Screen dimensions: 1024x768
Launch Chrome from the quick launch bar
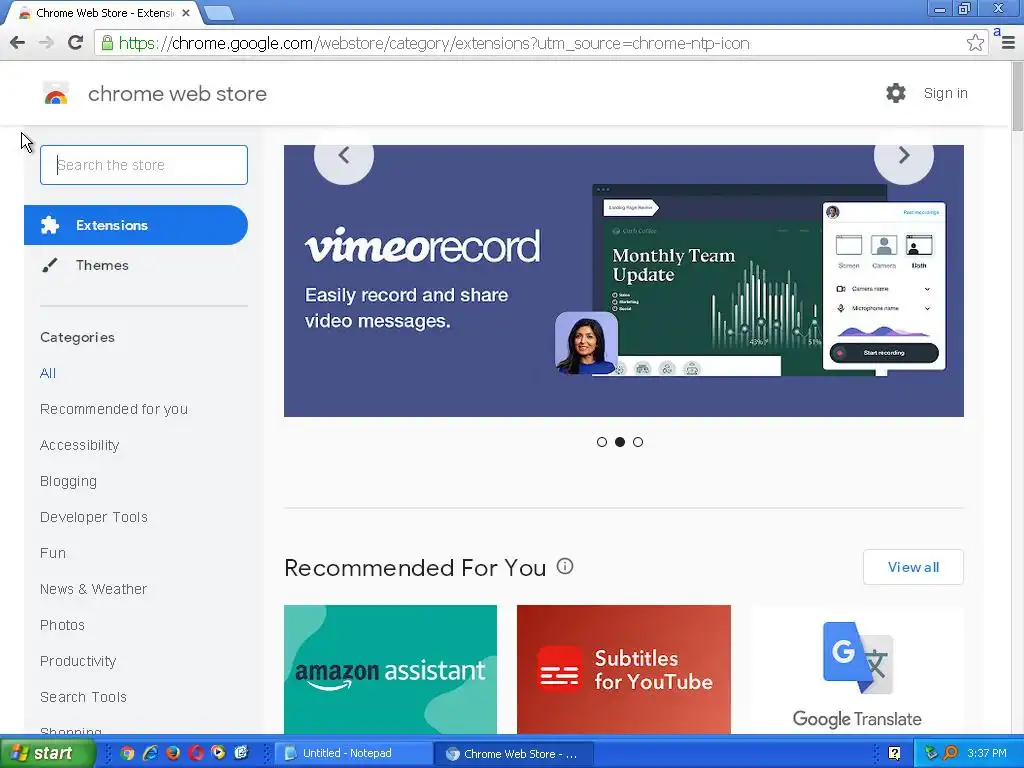(127, 753)
